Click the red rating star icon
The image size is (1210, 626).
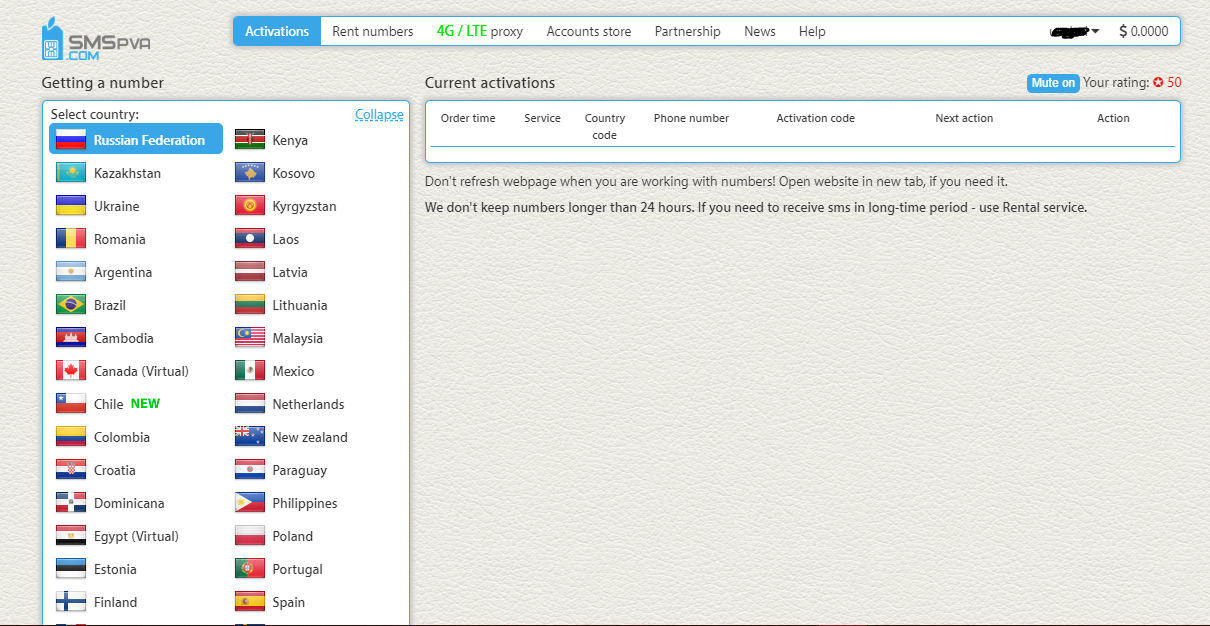1158,83
